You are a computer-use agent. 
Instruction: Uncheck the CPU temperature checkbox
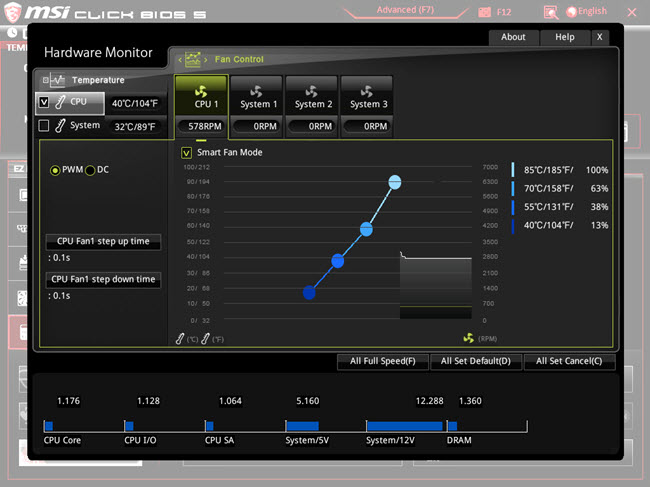[x=43, y=102]
